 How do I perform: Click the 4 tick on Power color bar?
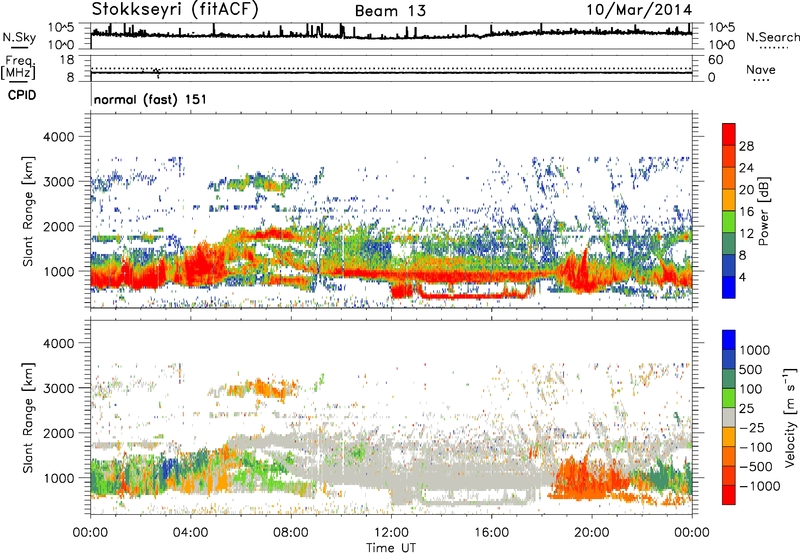click(744, 277)
